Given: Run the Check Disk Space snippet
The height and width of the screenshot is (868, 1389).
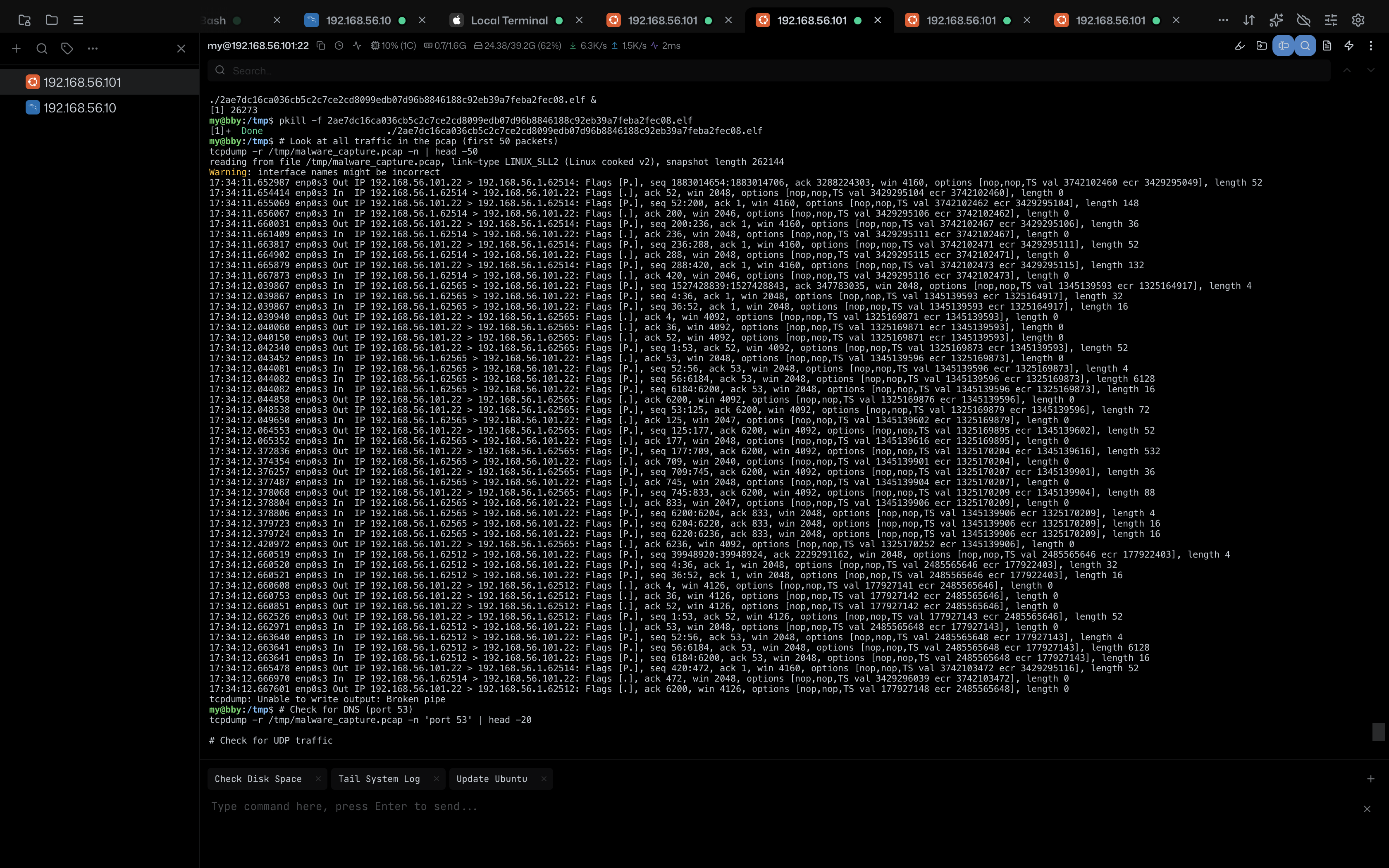Looking at the screenshot, I should [x=258, y=779].
